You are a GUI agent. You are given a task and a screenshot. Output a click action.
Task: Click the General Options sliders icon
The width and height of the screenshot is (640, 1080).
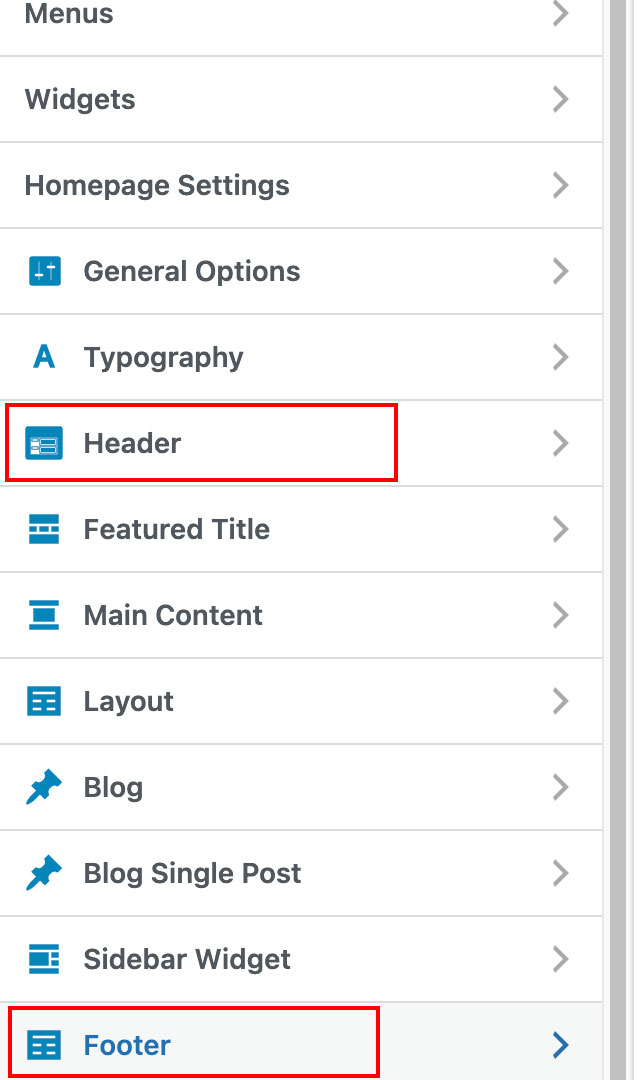click(x=44, y=271)
